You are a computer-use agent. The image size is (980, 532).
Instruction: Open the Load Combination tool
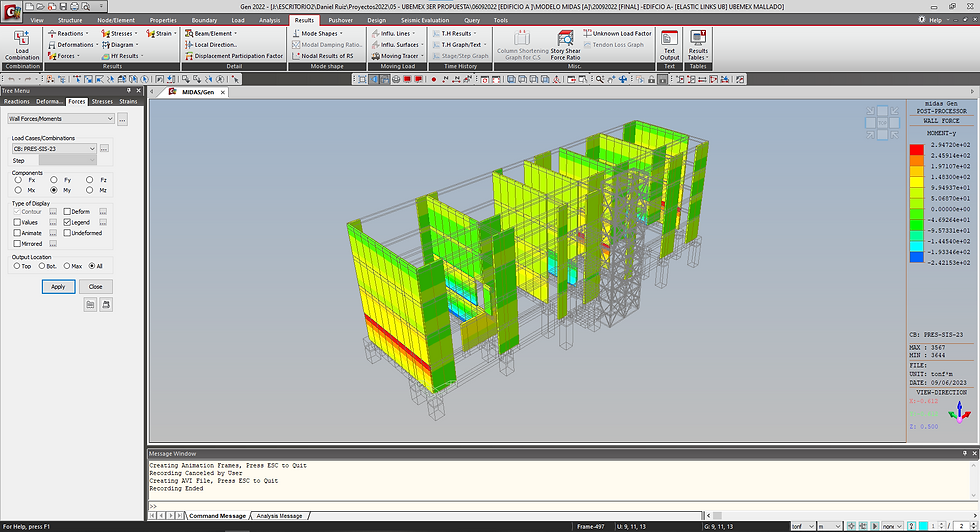22,45
